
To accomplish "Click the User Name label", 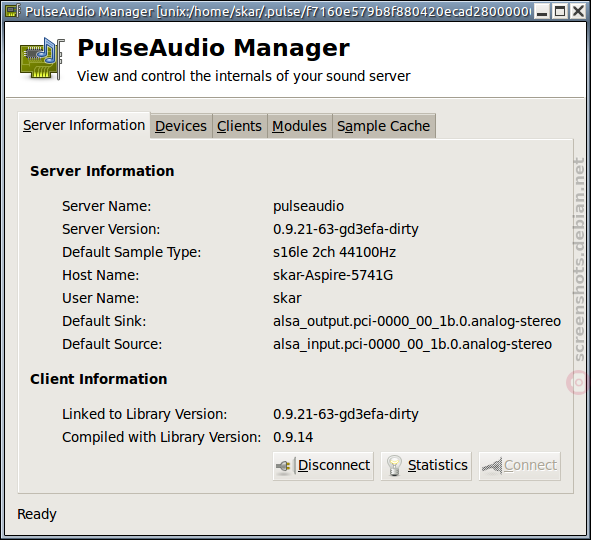I will pos(100,298).
